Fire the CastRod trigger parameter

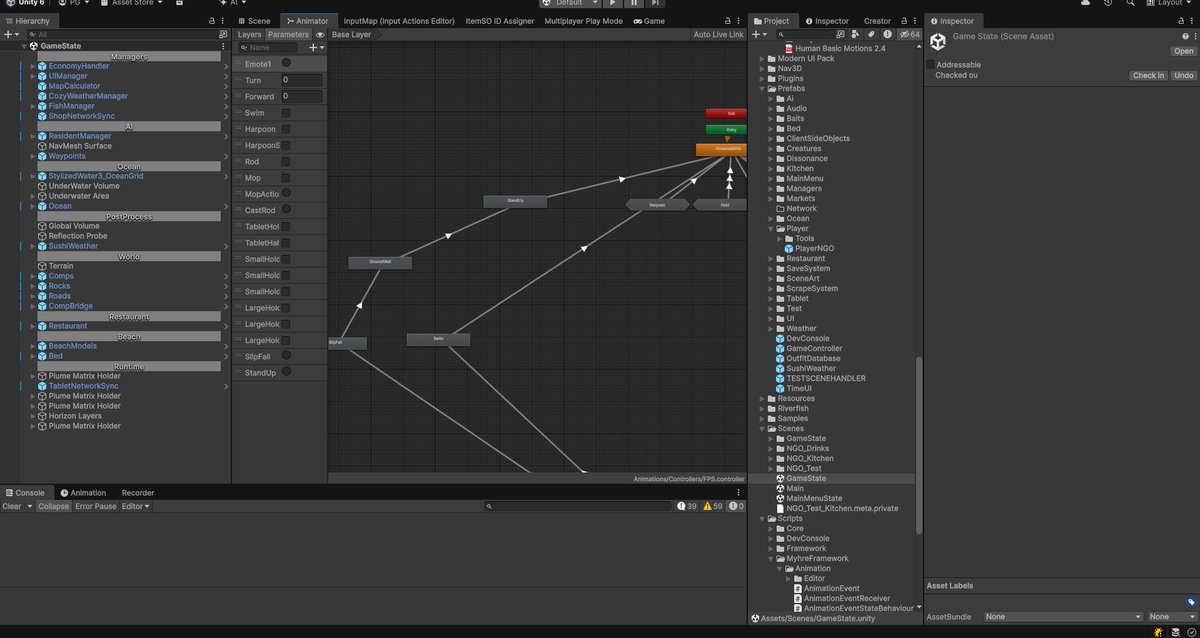coord(286,209)
